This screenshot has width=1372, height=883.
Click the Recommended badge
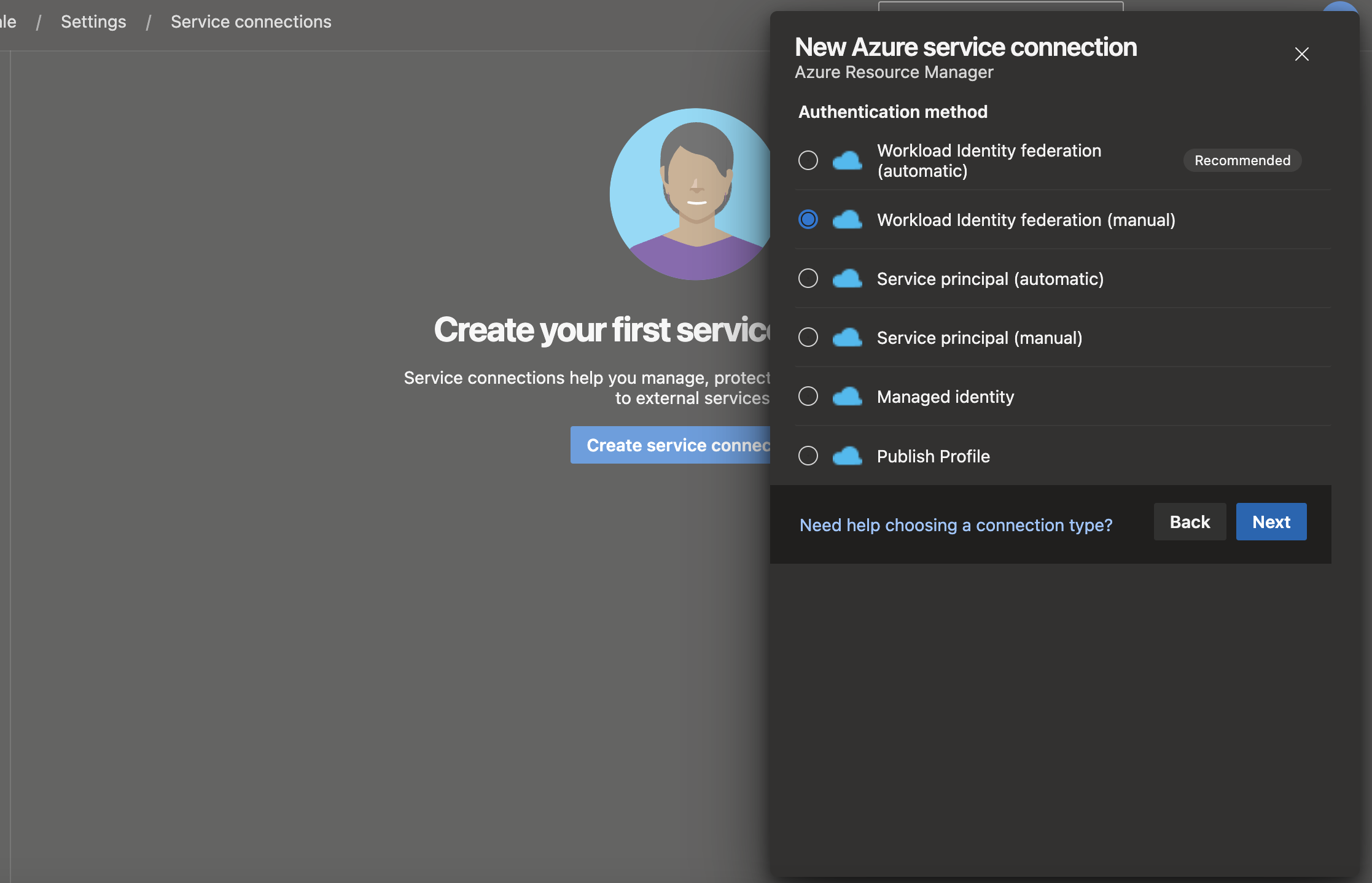point(1242,160)
